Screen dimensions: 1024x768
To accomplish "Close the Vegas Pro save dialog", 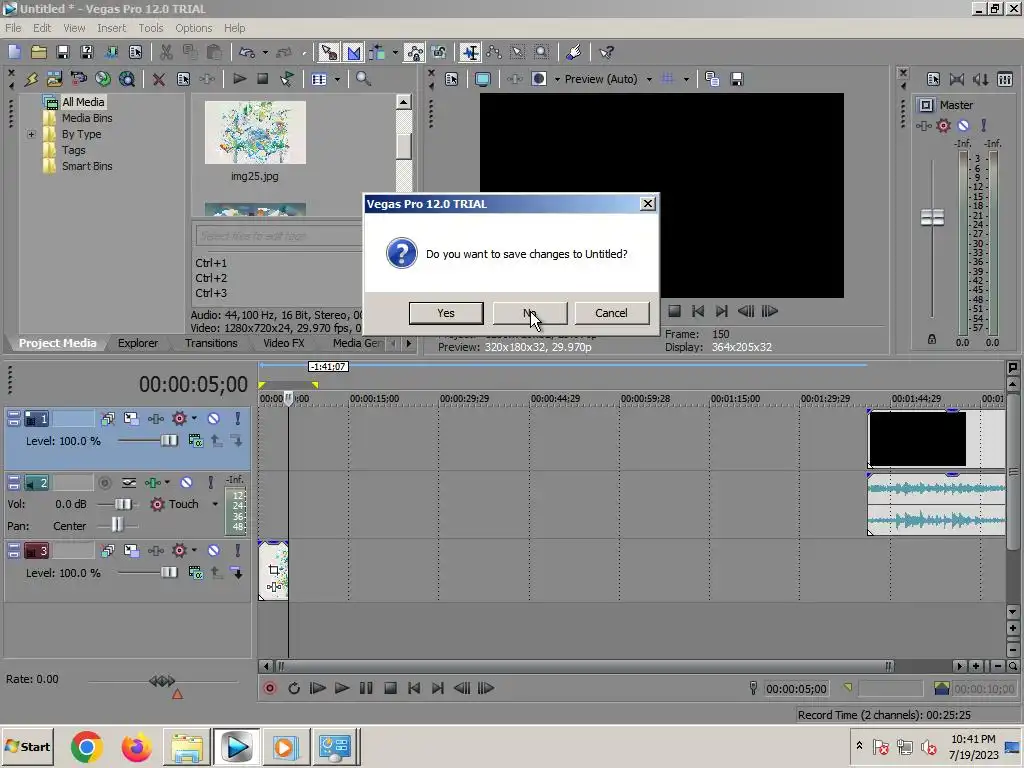I will coord(647,204).
